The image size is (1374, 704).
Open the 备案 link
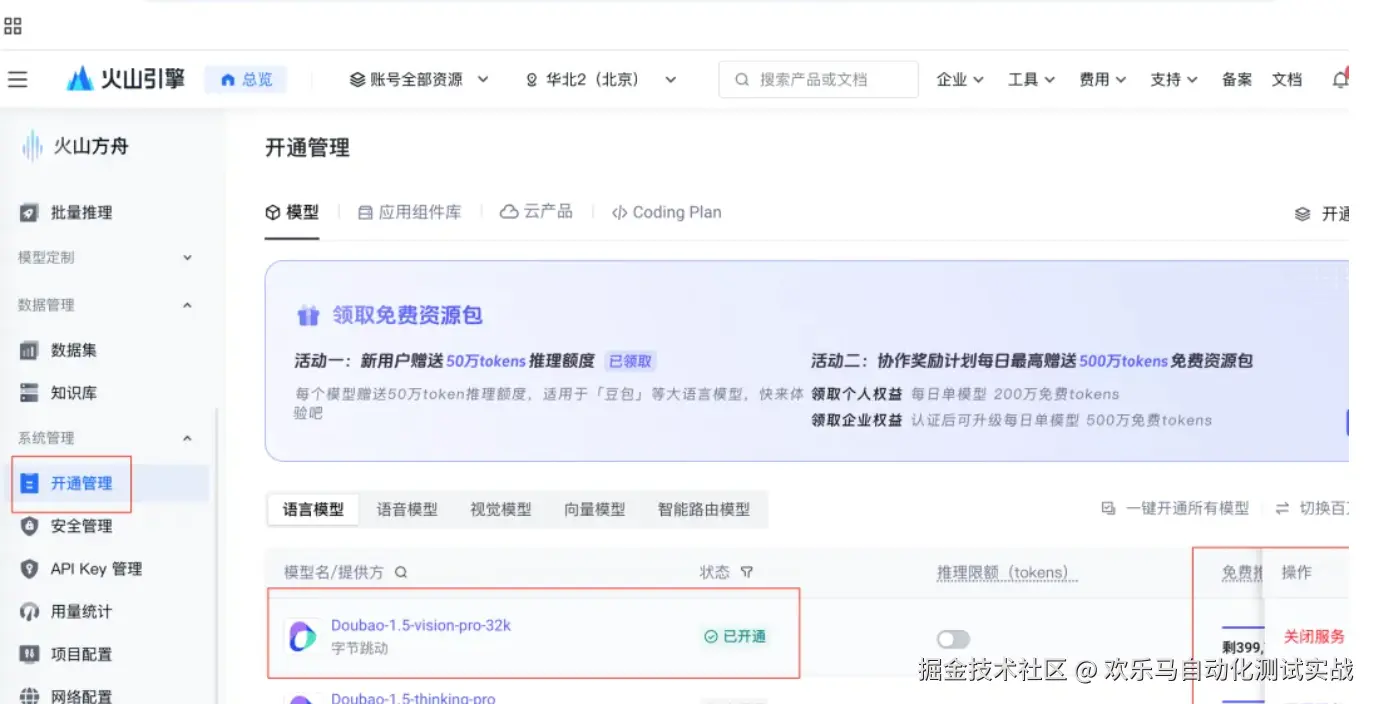coord(1236,79)
